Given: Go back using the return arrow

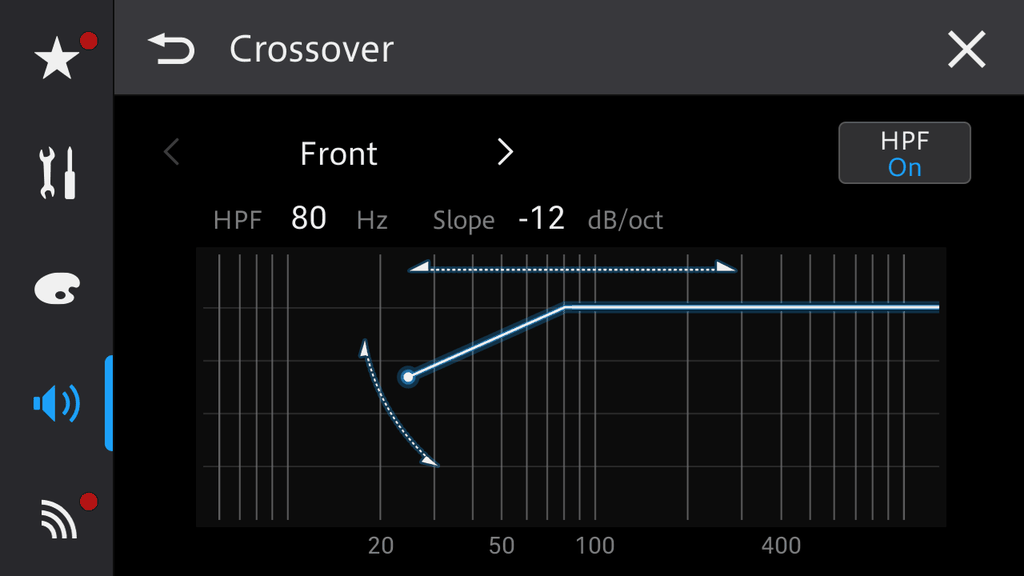Looking at the screenshot, I should point(171,49).
